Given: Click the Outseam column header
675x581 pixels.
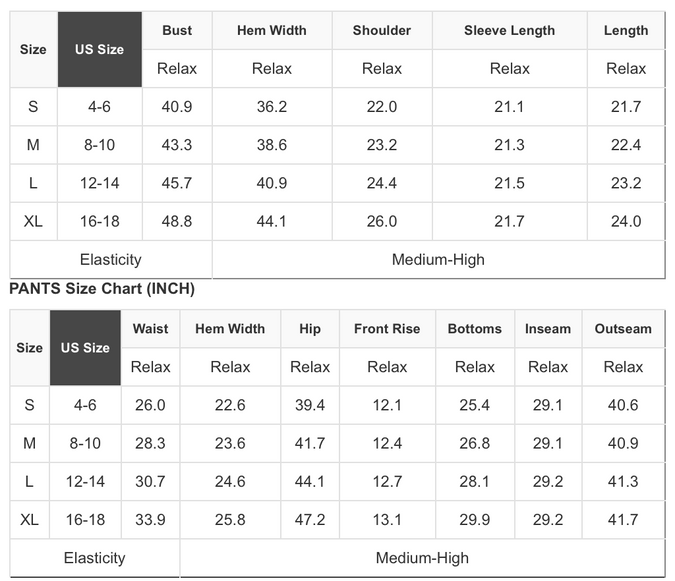Looking at the screenshot, I should coord(623,328).
